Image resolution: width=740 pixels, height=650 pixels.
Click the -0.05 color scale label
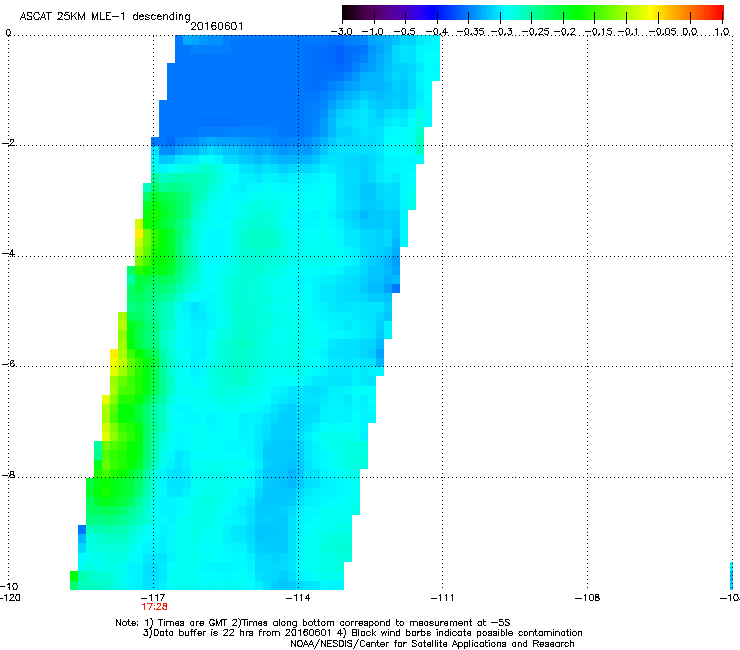[663, 32]
